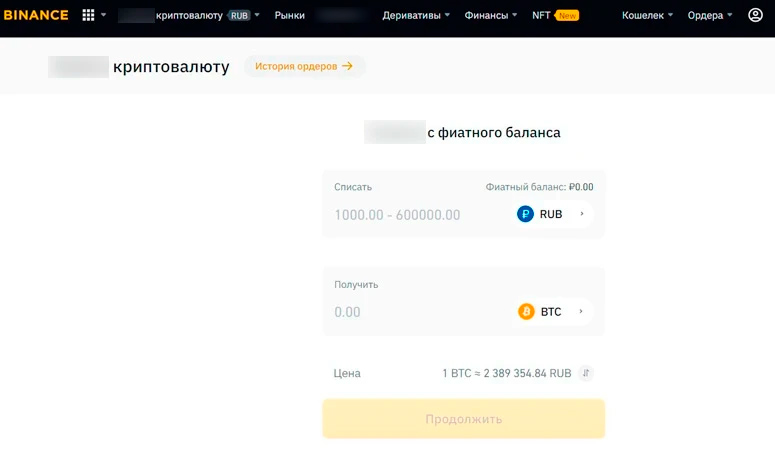This screenshot has width=775, height=454.
Task: Open the user account profile icon
Action: 755,15
